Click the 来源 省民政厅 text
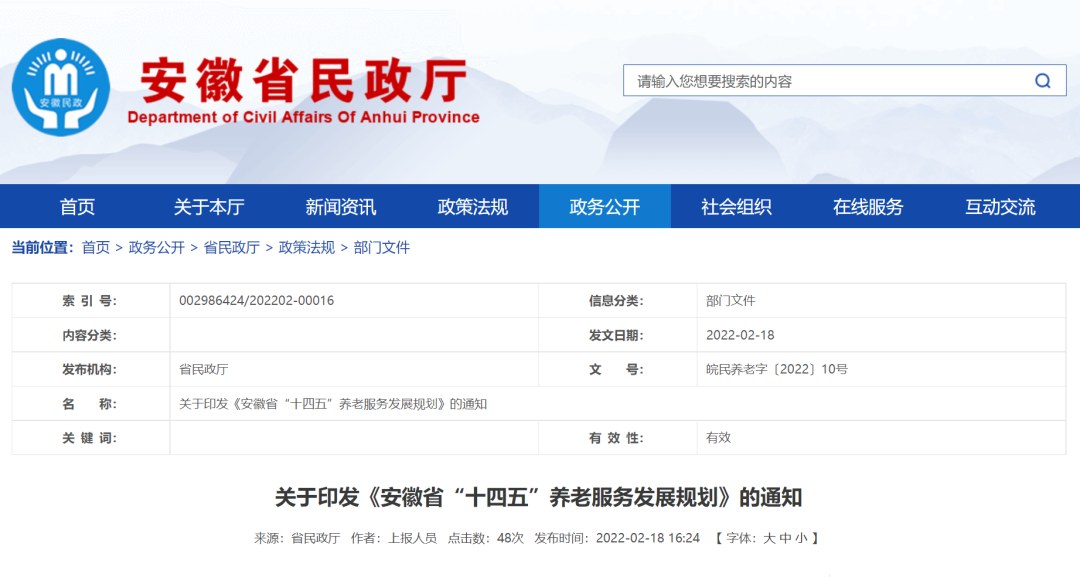The image size is (1080, 577). coord(297,538)
